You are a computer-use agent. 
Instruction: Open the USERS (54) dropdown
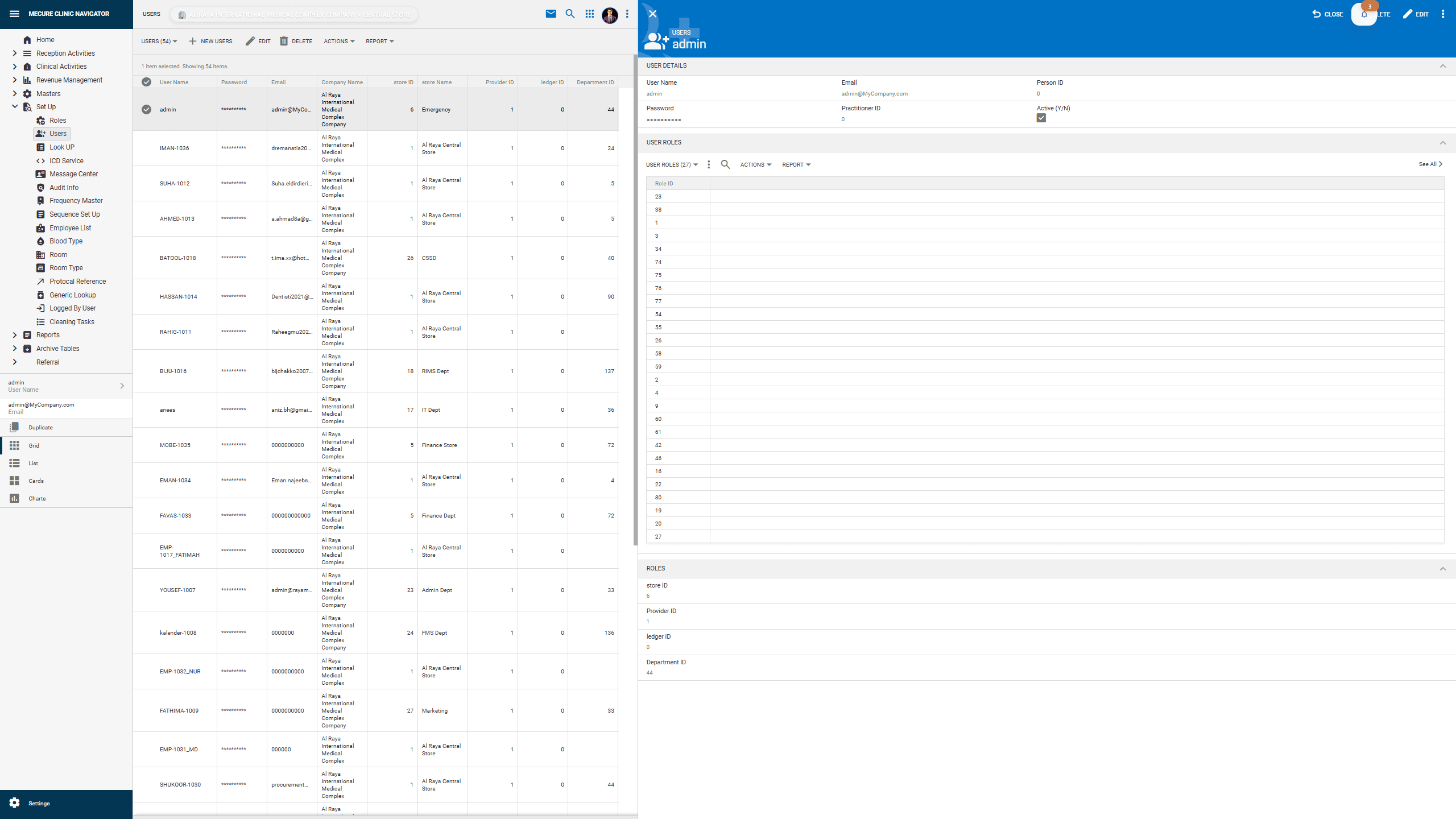pyautogui.click(x=159, y=41)
